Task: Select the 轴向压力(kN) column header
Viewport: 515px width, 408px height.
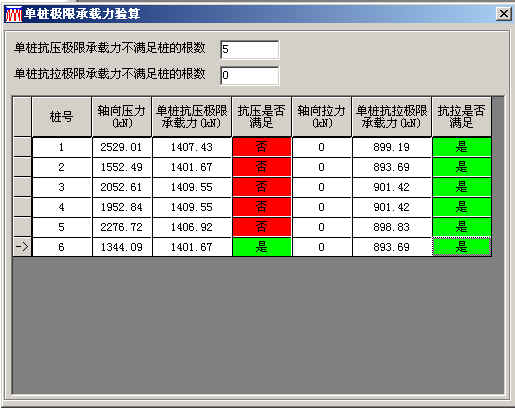Action: (x=122, y=117)
